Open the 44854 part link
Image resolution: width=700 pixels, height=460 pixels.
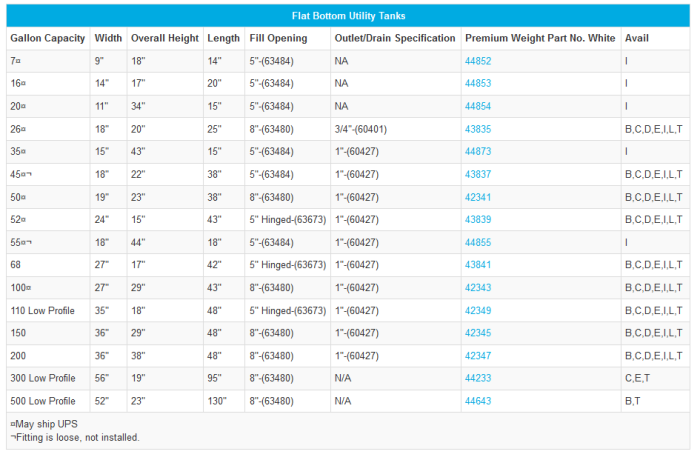pos(478,106)
